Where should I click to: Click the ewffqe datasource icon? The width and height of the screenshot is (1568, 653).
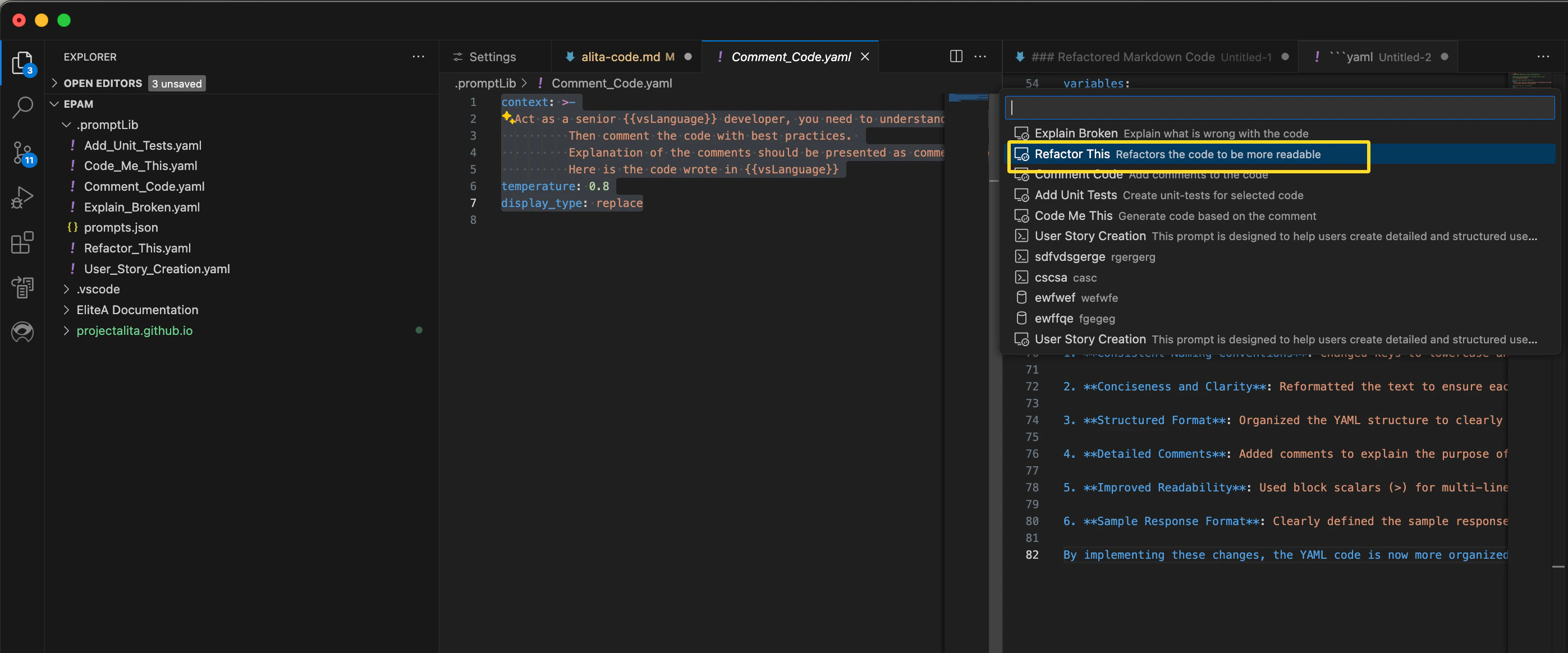pyautogui.click(x=1021, y=318)
